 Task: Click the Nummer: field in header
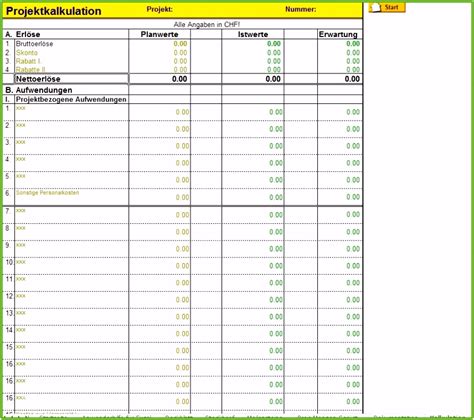pos(301,9)
